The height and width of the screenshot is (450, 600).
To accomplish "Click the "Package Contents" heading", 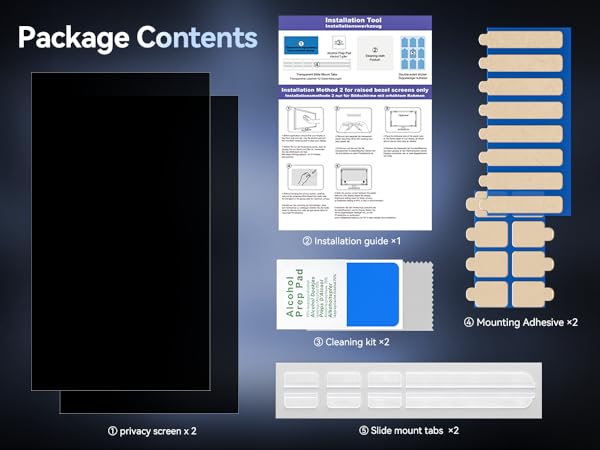I will pyautogui.click(x=138, y=38).
